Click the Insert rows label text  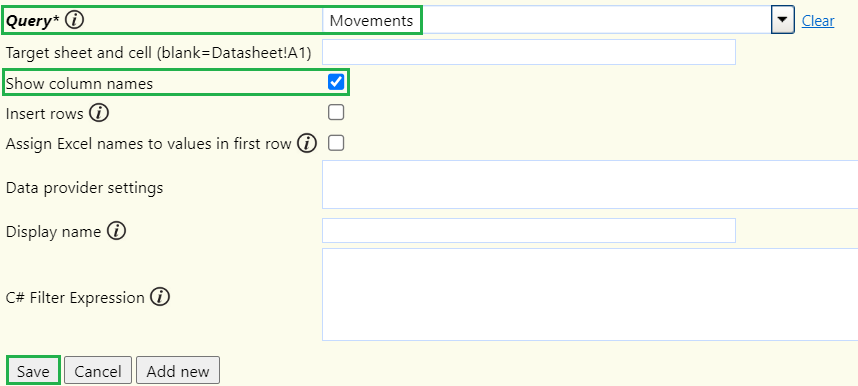(44, 114)
